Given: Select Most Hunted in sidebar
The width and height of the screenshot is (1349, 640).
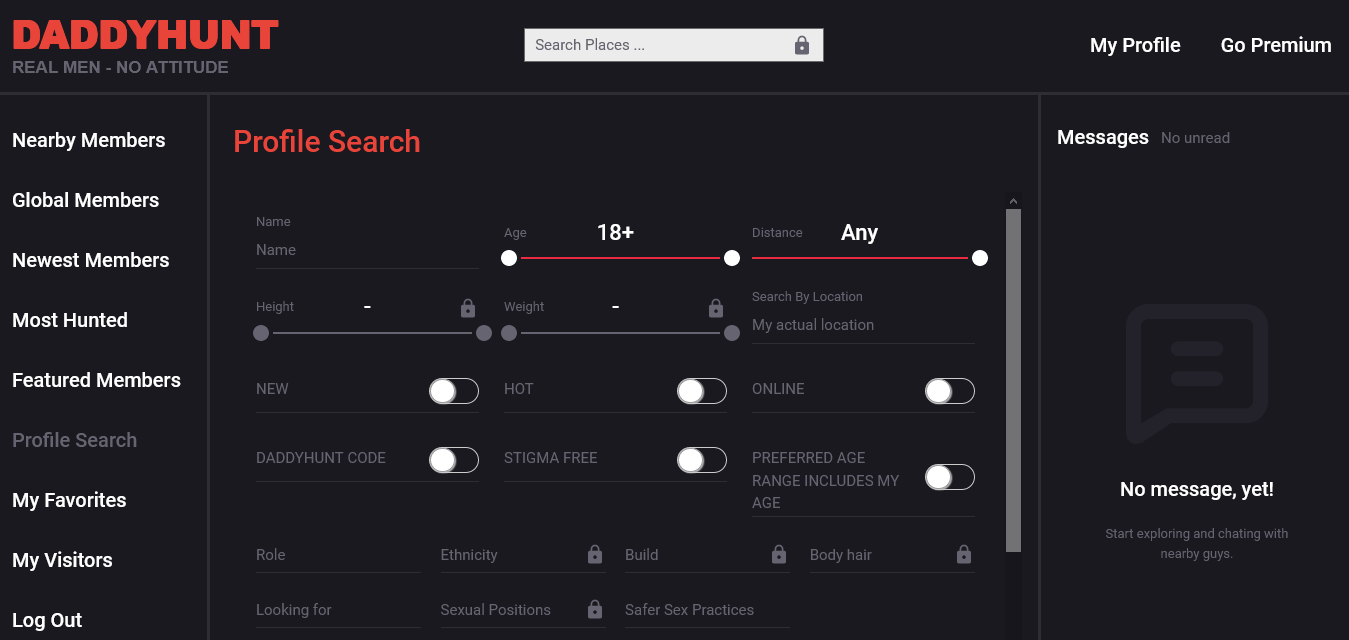Looking at the screenshot, I should 70,320.
